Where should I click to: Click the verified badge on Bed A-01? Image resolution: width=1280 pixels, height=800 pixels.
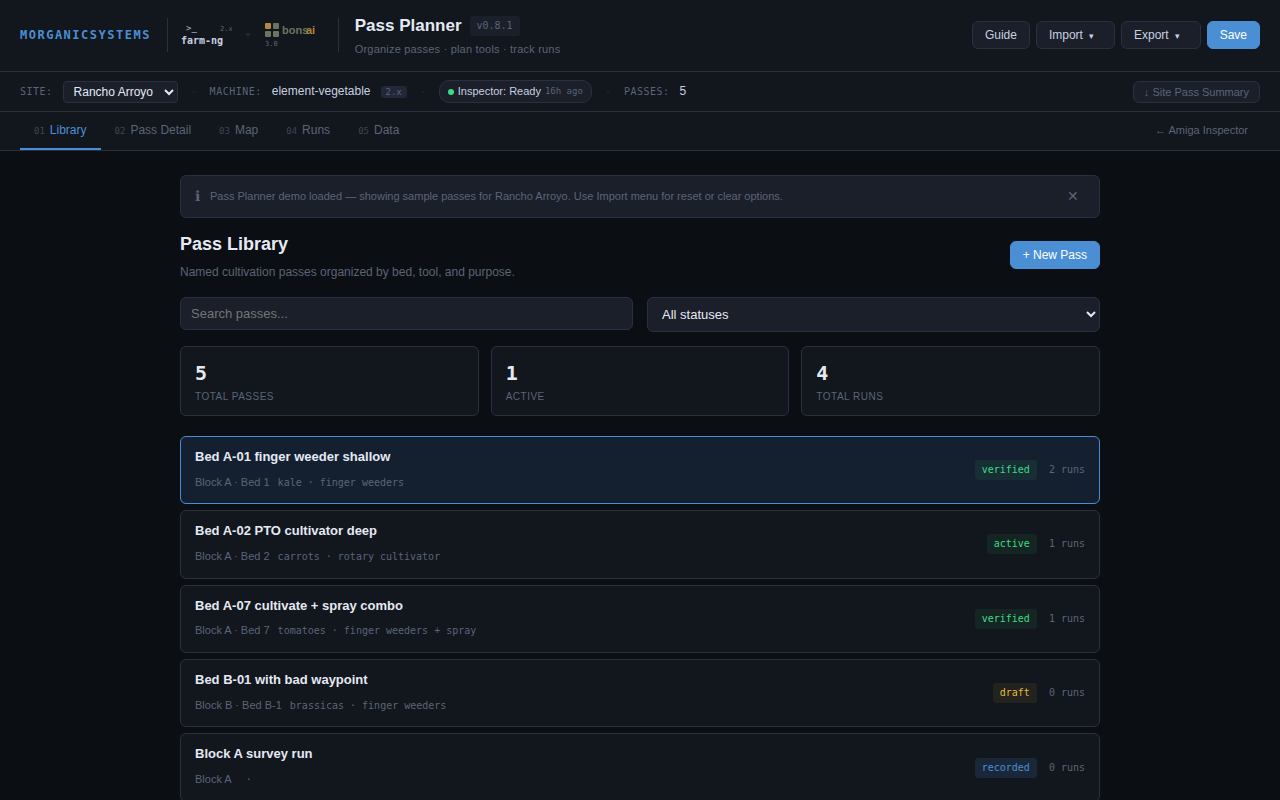pos(1005,469)
